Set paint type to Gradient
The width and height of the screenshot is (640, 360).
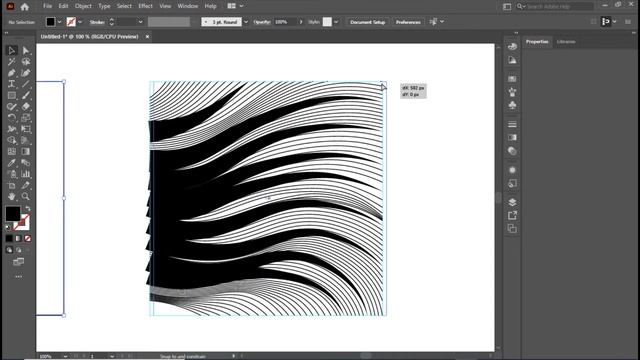pyautogui.click(x=18, y=238)
